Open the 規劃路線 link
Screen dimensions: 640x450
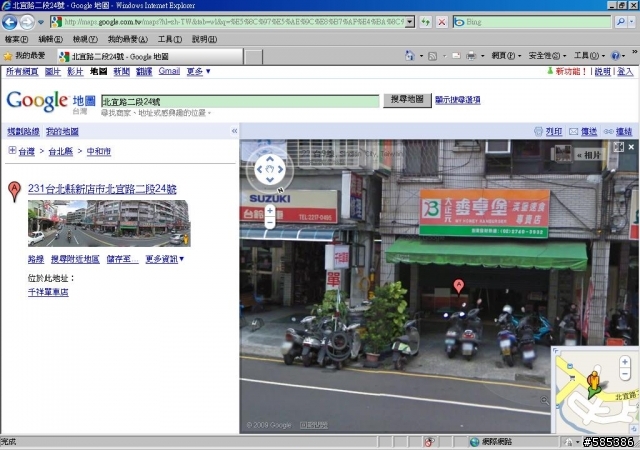click(x=23, y=131)
